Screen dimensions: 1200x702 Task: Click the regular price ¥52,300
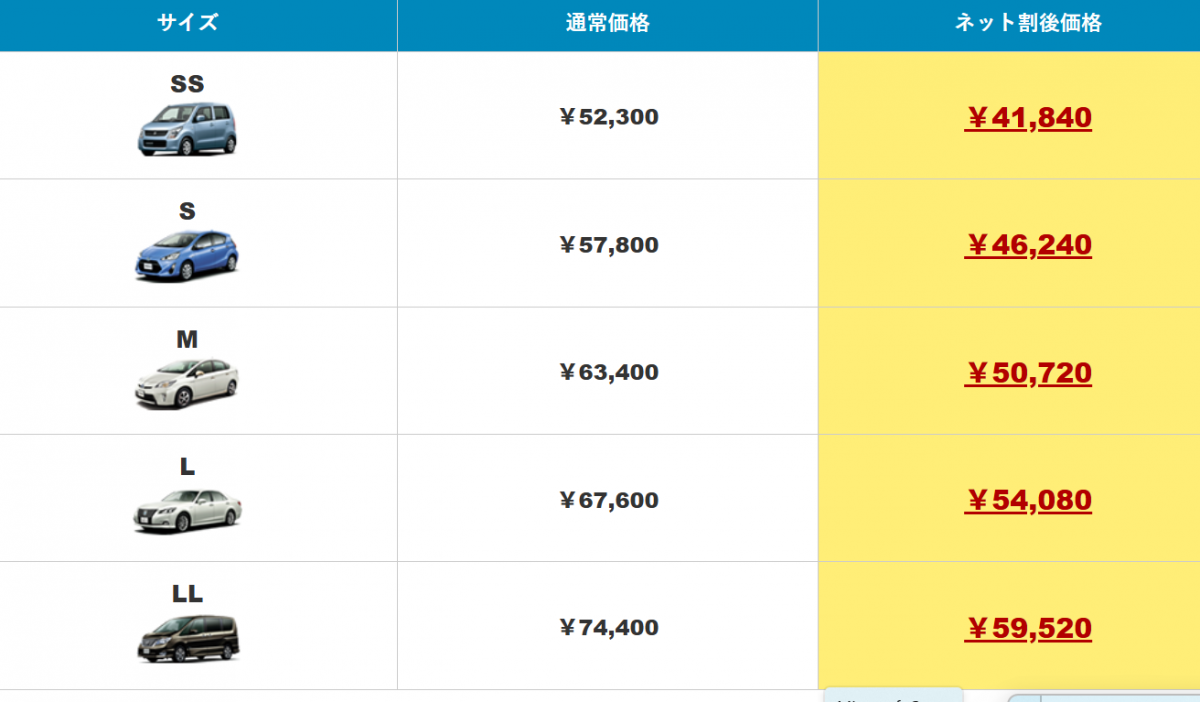(x=608, y=117)
